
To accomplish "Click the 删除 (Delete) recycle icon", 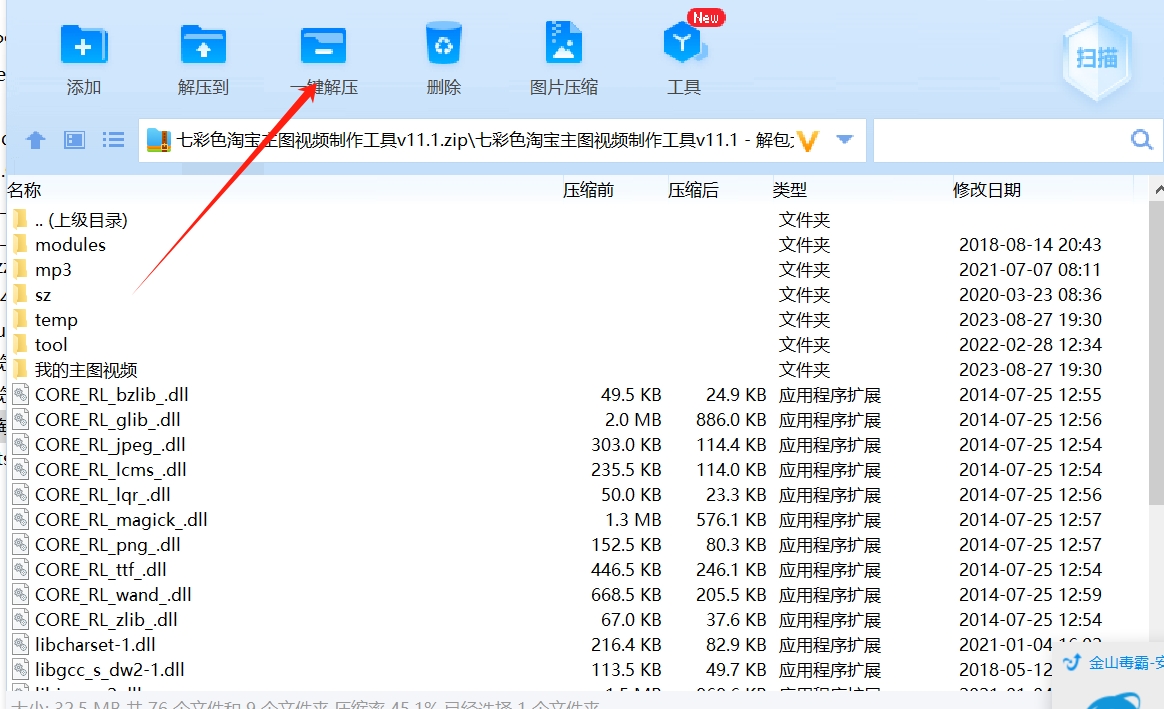I will coord(444,43).
